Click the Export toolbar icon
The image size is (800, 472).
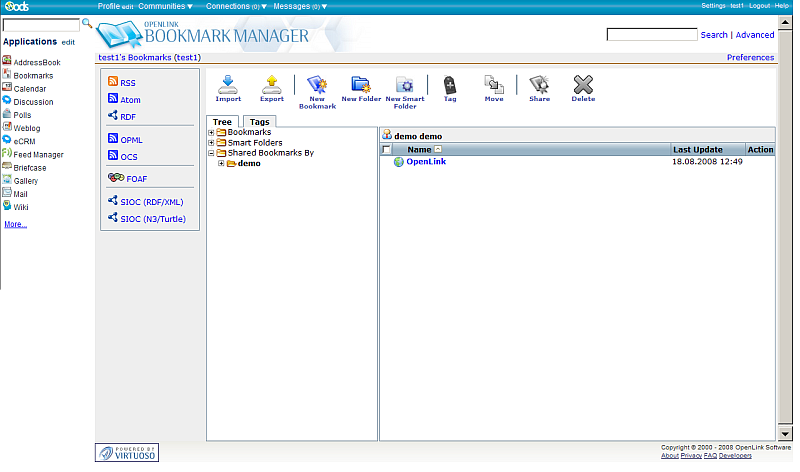(271, 85)
